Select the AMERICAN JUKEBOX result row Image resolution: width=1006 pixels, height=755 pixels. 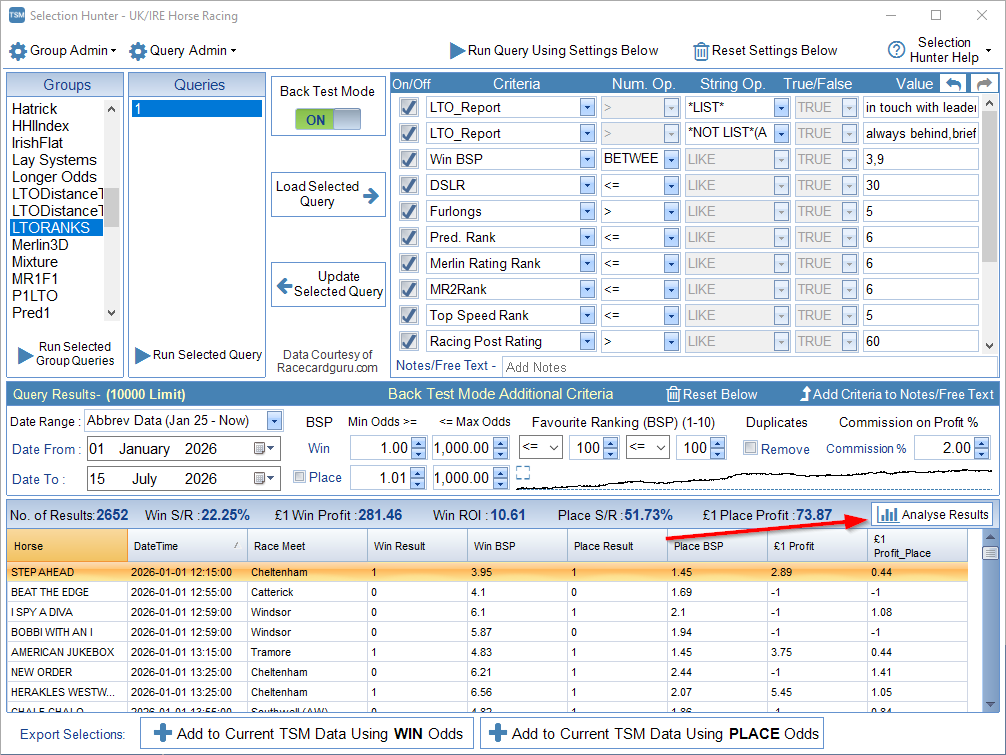[488, 652]
